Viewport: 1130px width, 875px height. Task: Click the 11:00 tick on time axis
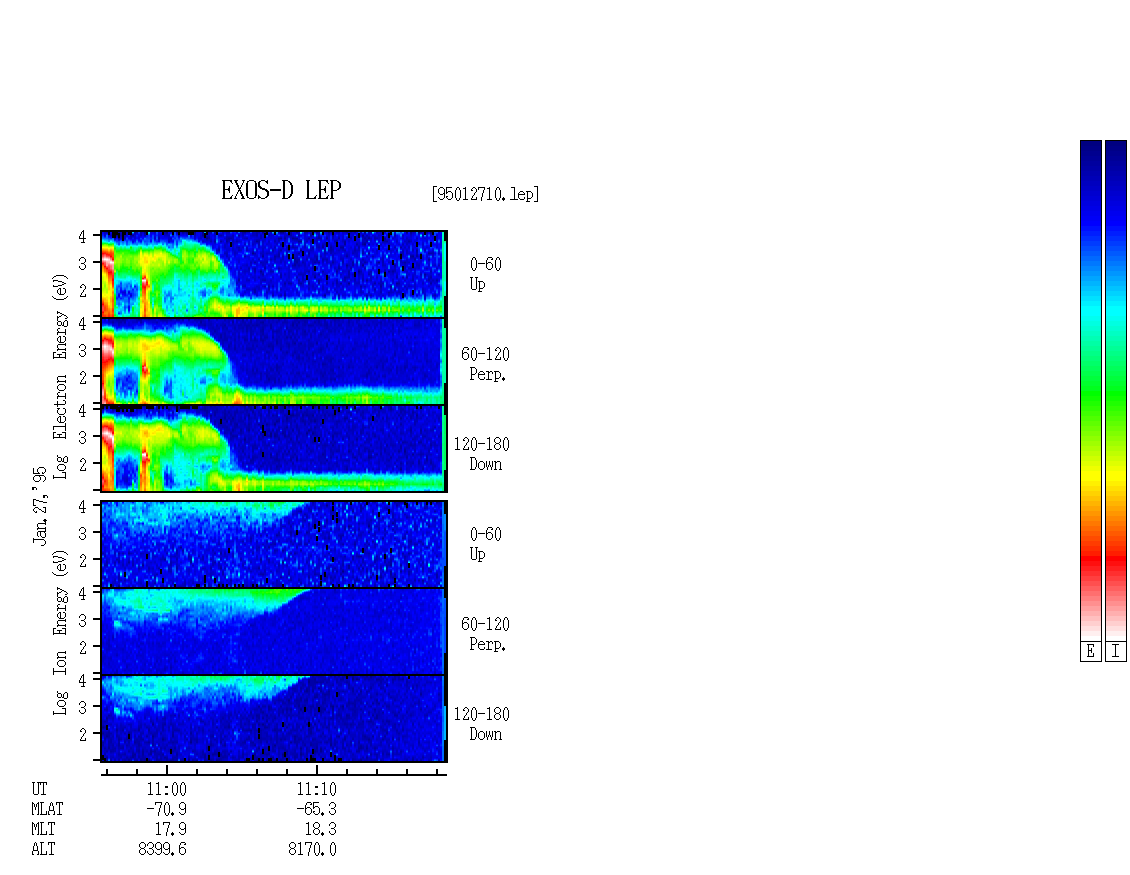pos(166,770)
